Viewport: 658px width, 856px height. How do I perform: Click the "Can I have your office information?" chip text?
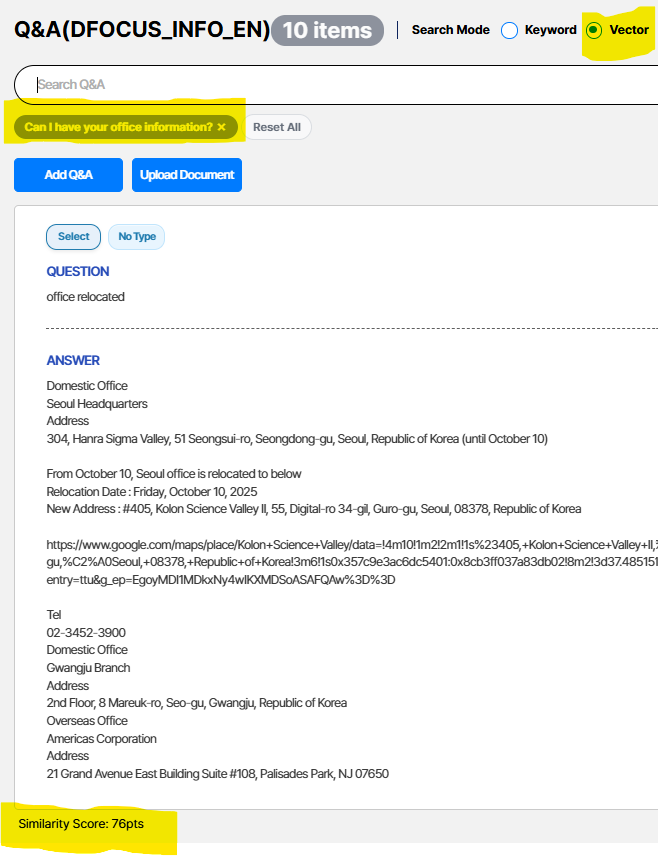118,128
